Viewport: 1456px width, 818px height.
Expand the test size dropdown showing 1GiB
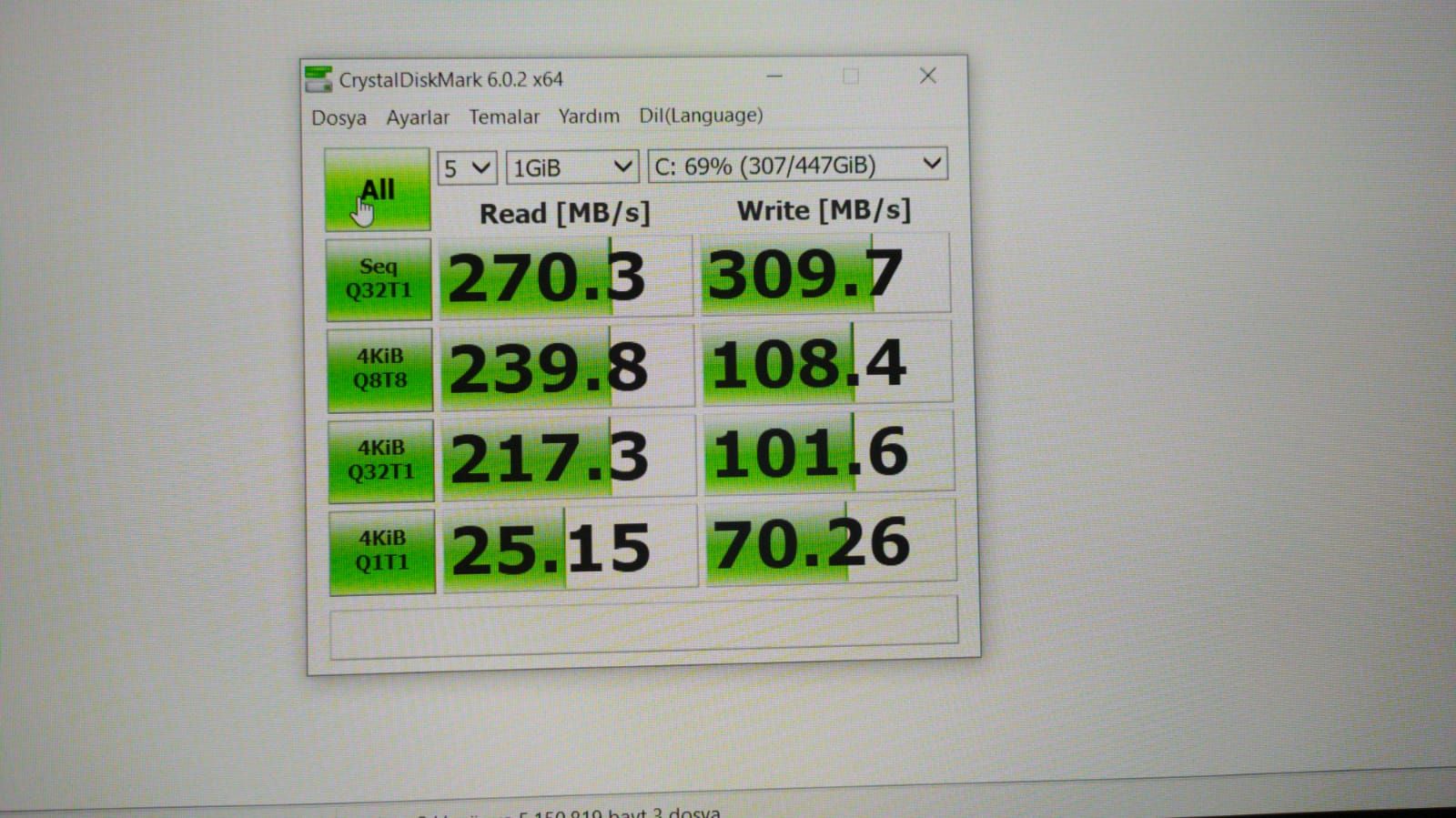(x=572, y=167)
